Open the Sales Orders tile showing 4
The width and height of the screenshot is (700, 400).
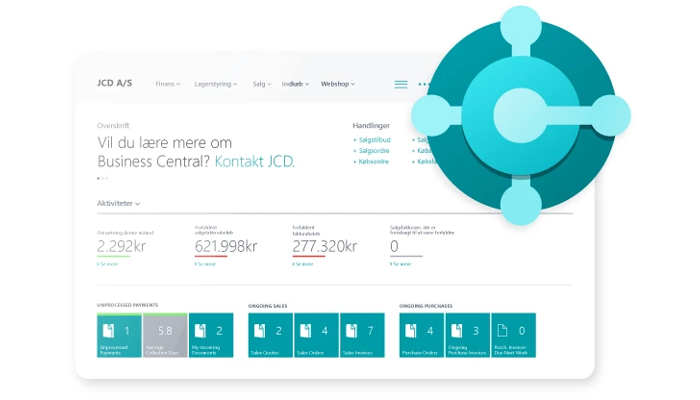[x=317, y=335]
